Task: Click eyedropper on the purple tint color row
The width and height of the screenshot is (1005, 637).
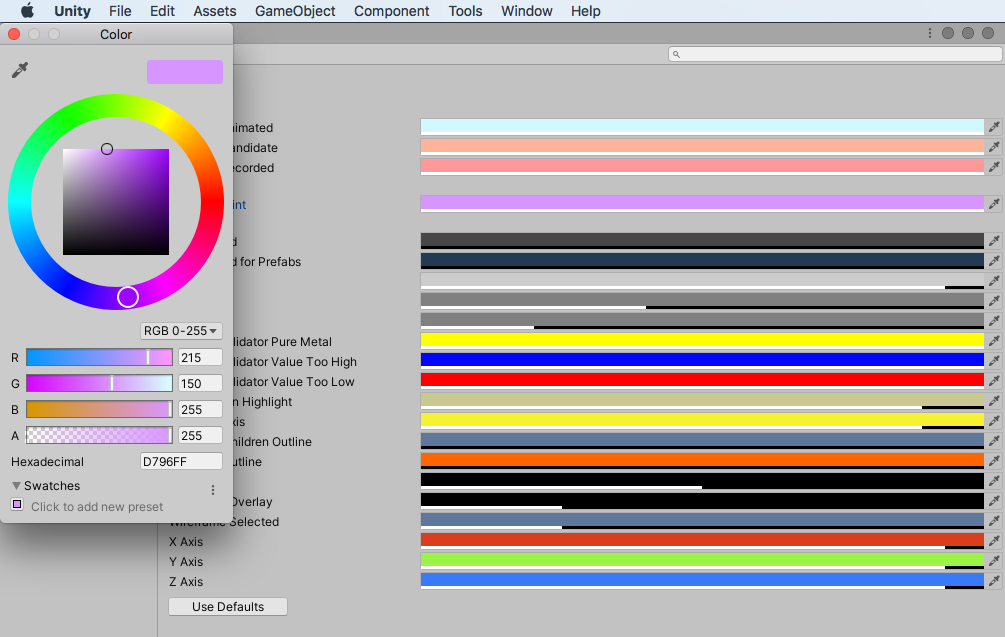Action: point(994,204)
